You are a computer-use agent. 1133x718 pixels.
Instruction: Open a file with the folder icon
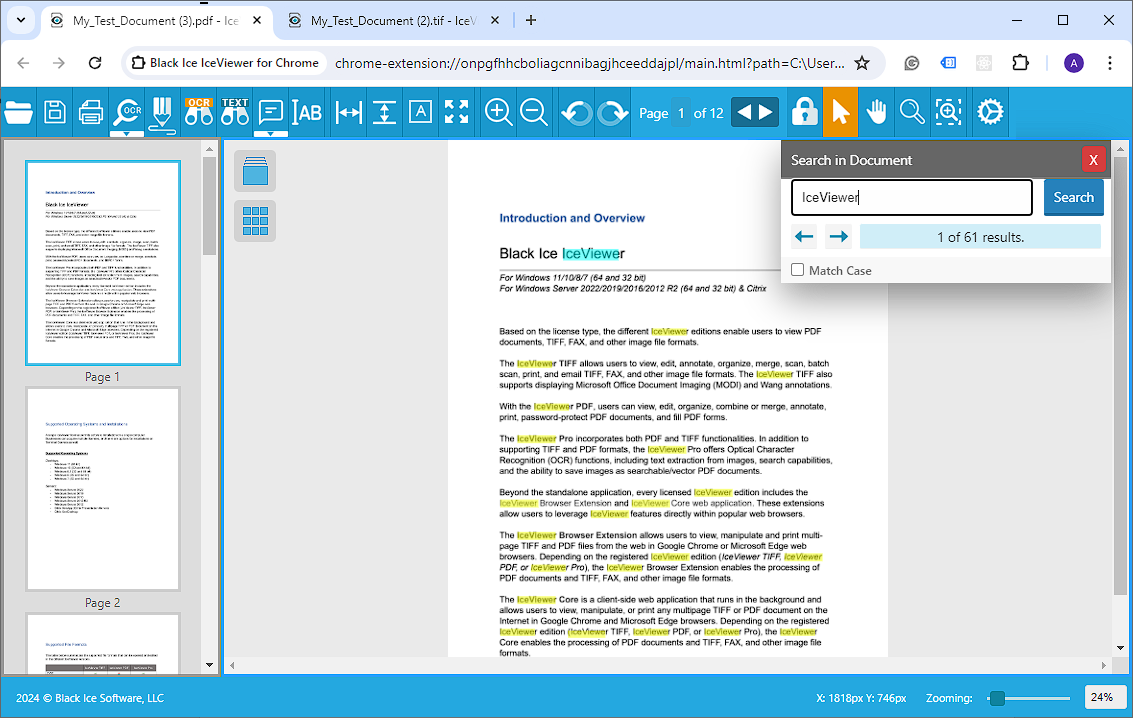coord(18,112)
